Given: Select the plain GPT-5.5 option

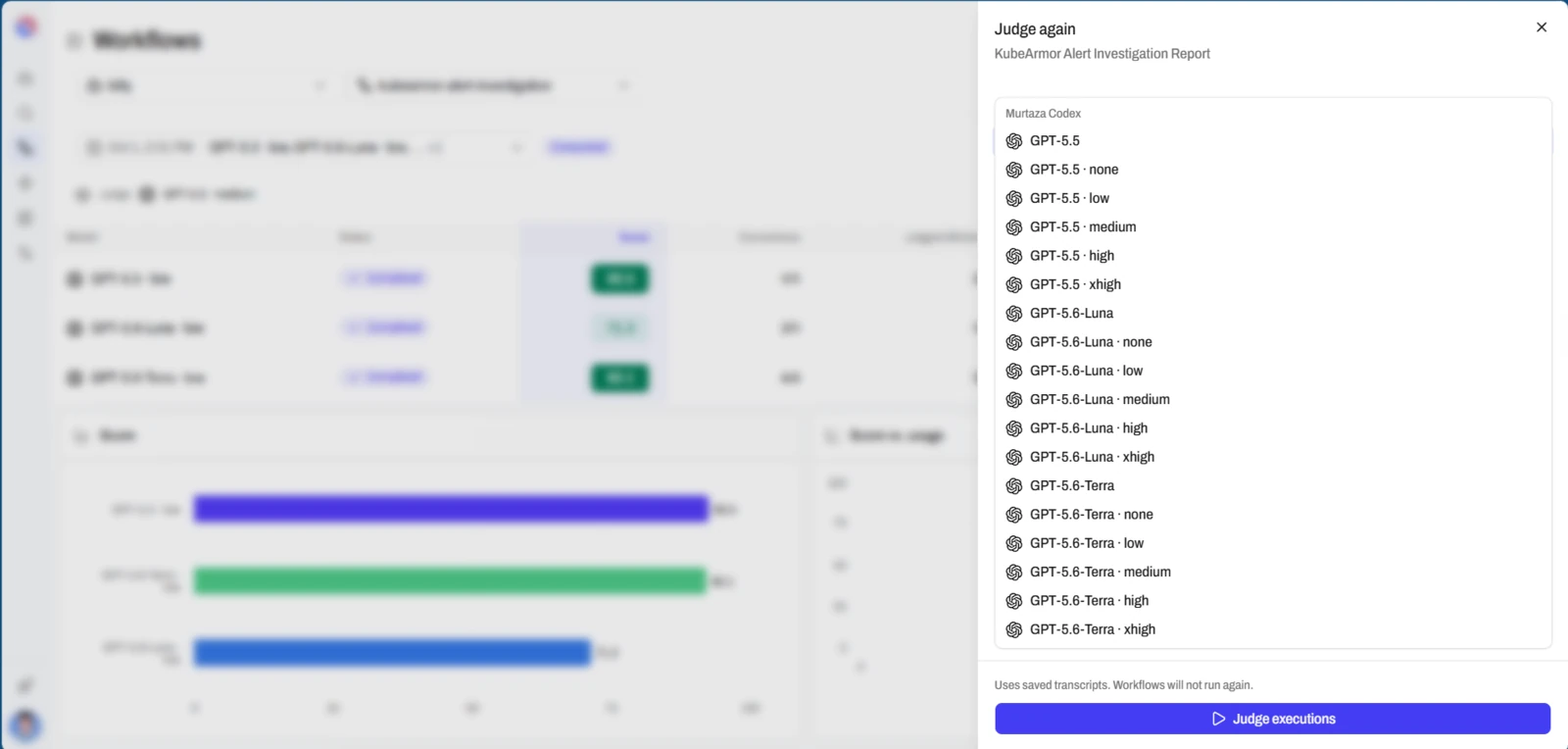Looking at the screenshot, I should click(1273, 141).
